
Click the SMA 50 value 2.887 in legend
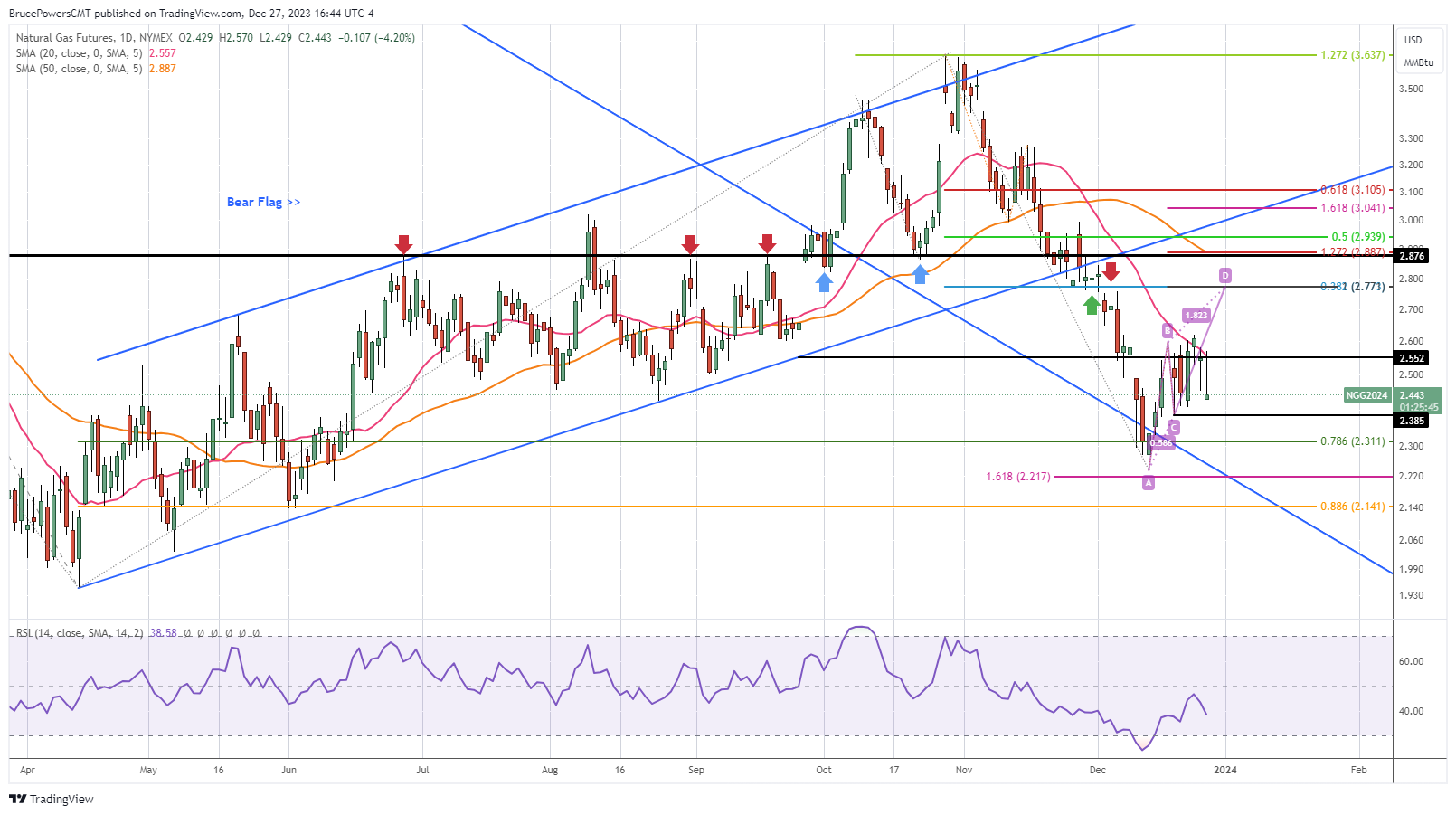click(x=163, y=69)
